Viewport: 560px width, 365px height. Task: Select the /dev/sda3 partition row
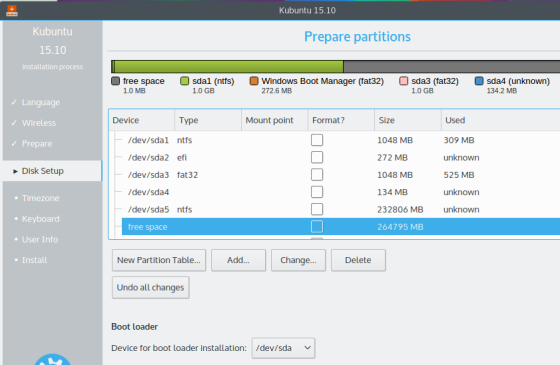[341, 175]
